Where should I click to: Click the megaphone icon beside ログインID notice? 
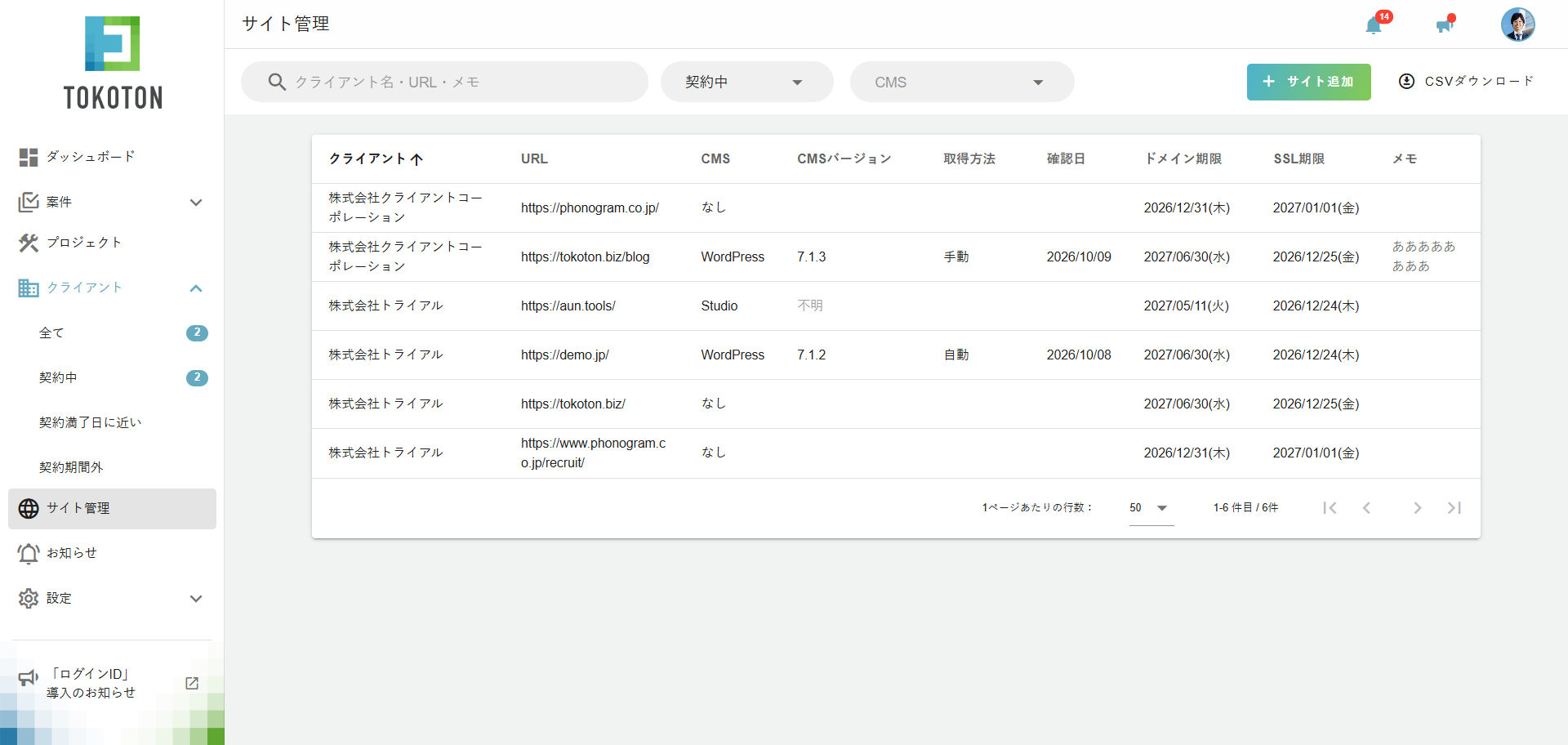point(29,677)
